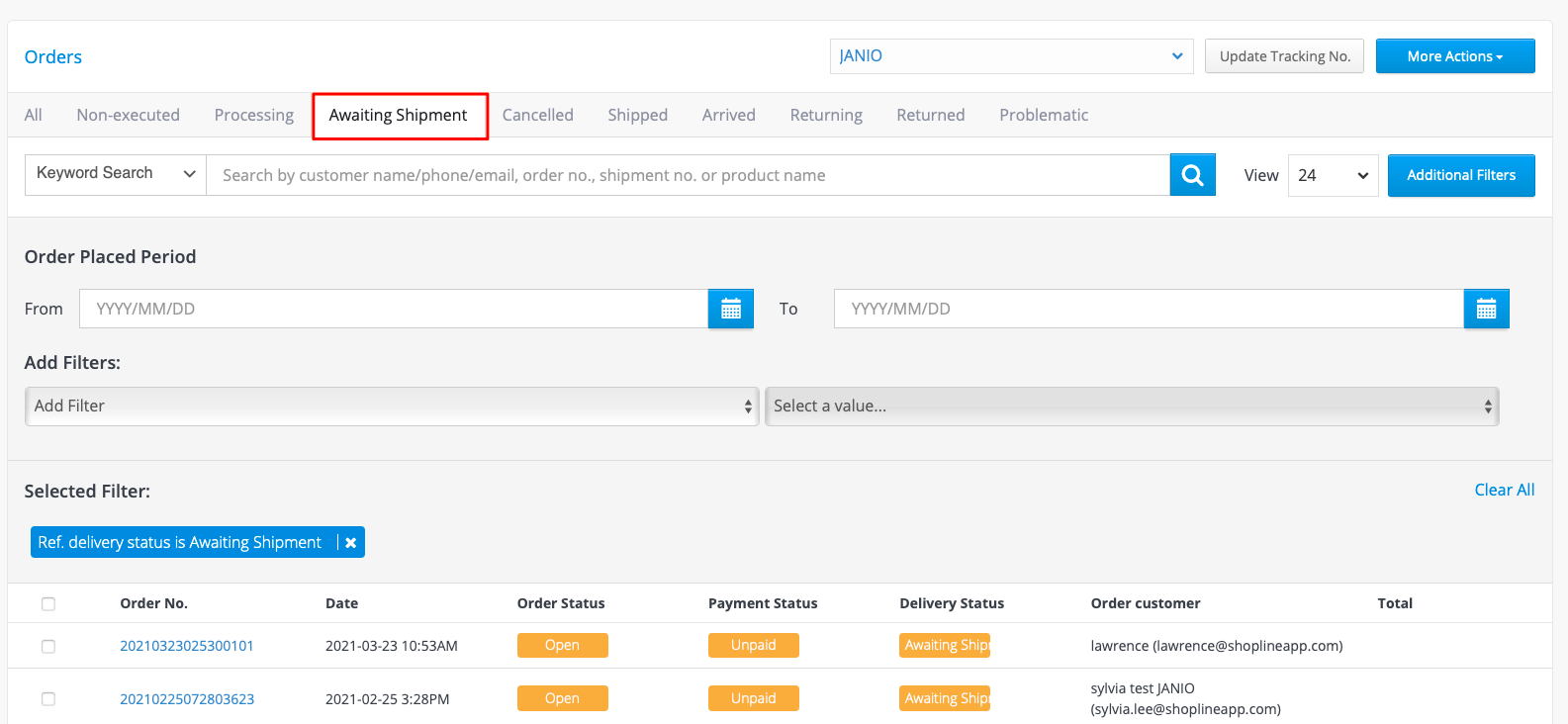1568x724 pixels.
Task: Click the Open status badge for lawrence's order
Action: [562, 645]
